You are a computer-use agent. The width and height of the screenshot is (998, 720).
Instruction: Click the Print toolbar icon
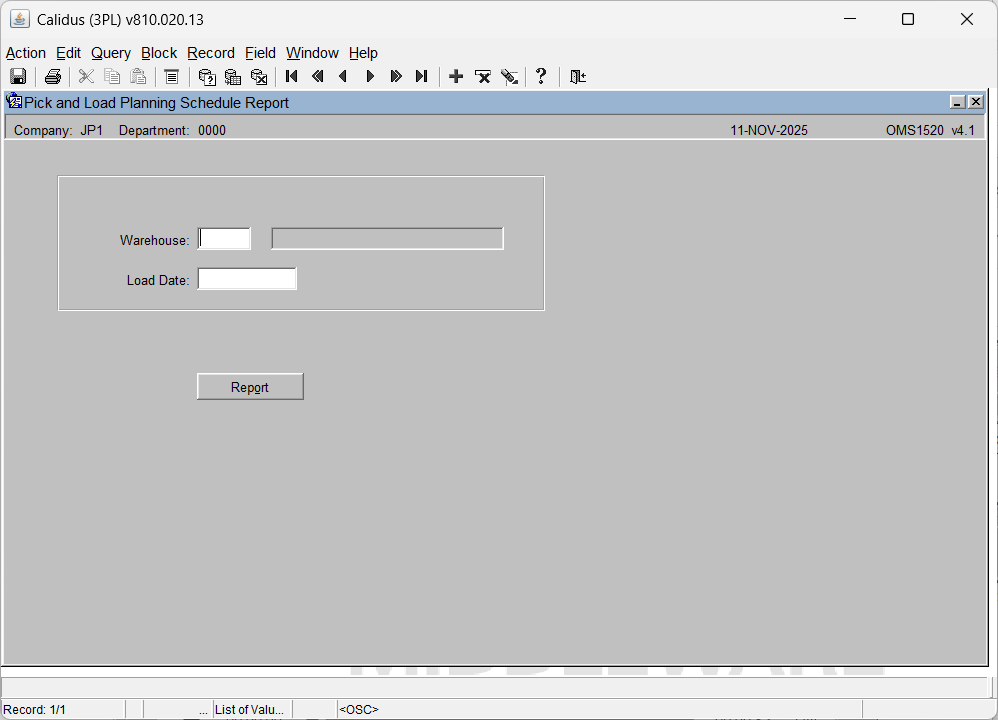click(53, 77)
